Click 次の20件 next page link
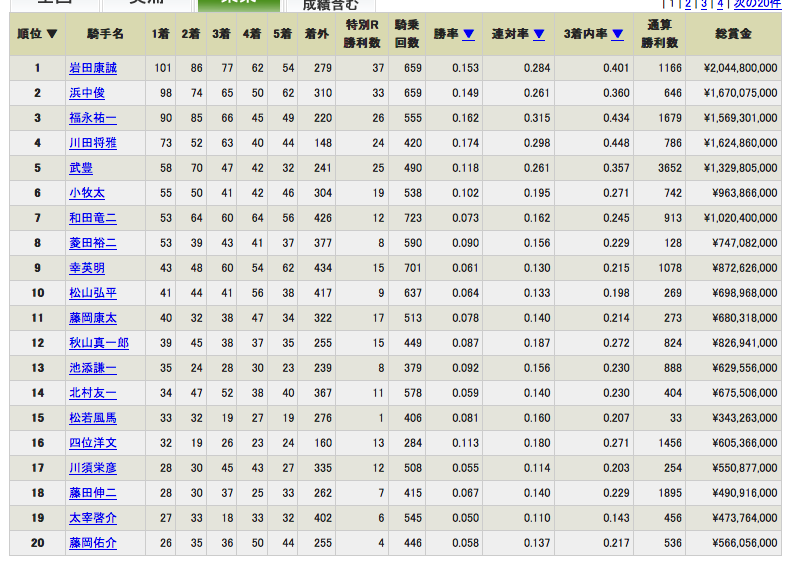 757,4
